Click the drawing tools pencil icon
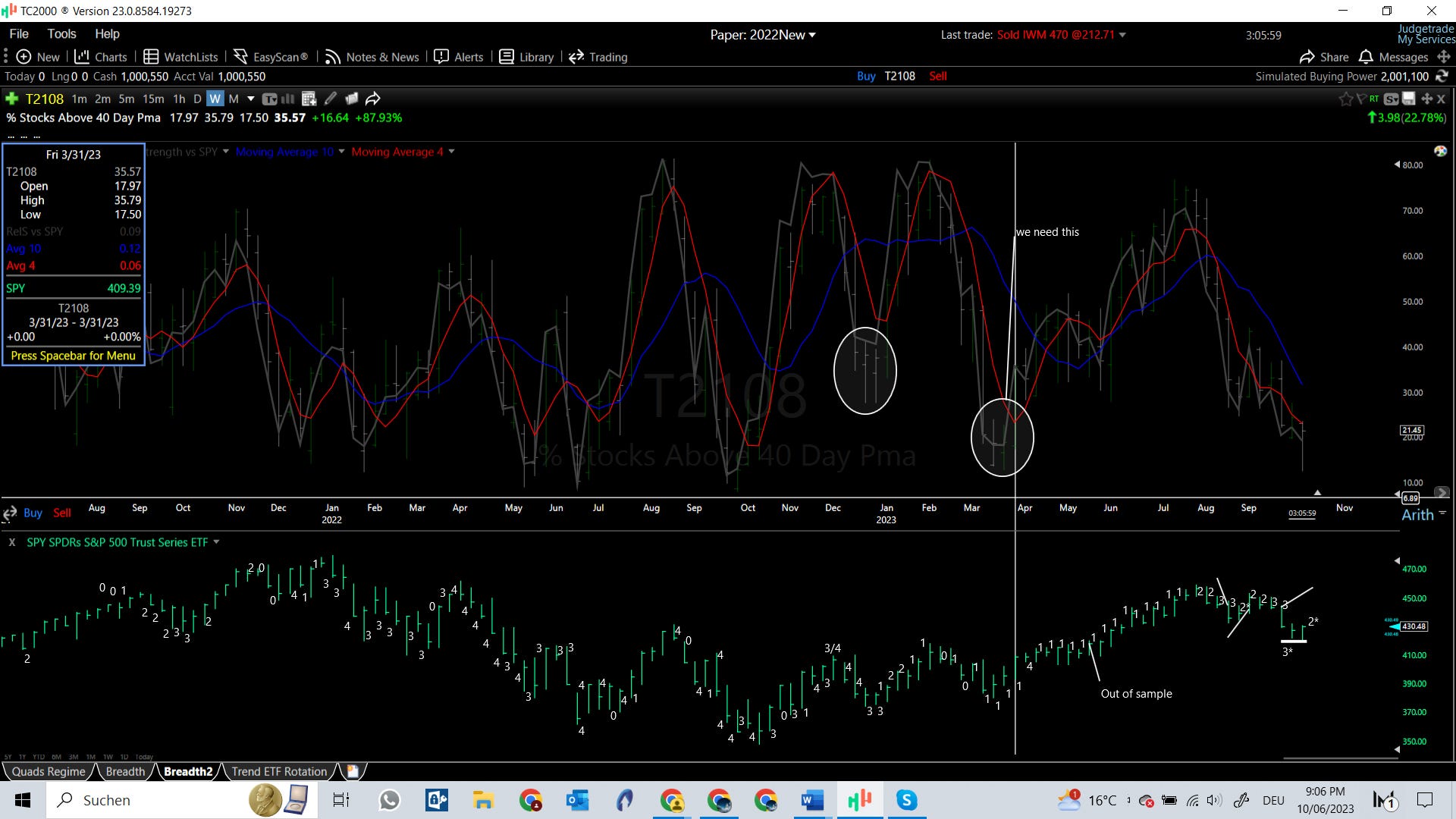The width and height of the screenshot is (1456, 819). 331,99
